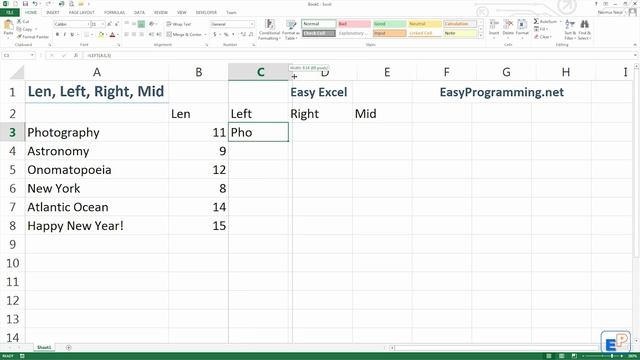Toggle Center horizontal alignment
The height and width of the screenshot is (360, 640).
pyautogui.click(x=134, y=35)
